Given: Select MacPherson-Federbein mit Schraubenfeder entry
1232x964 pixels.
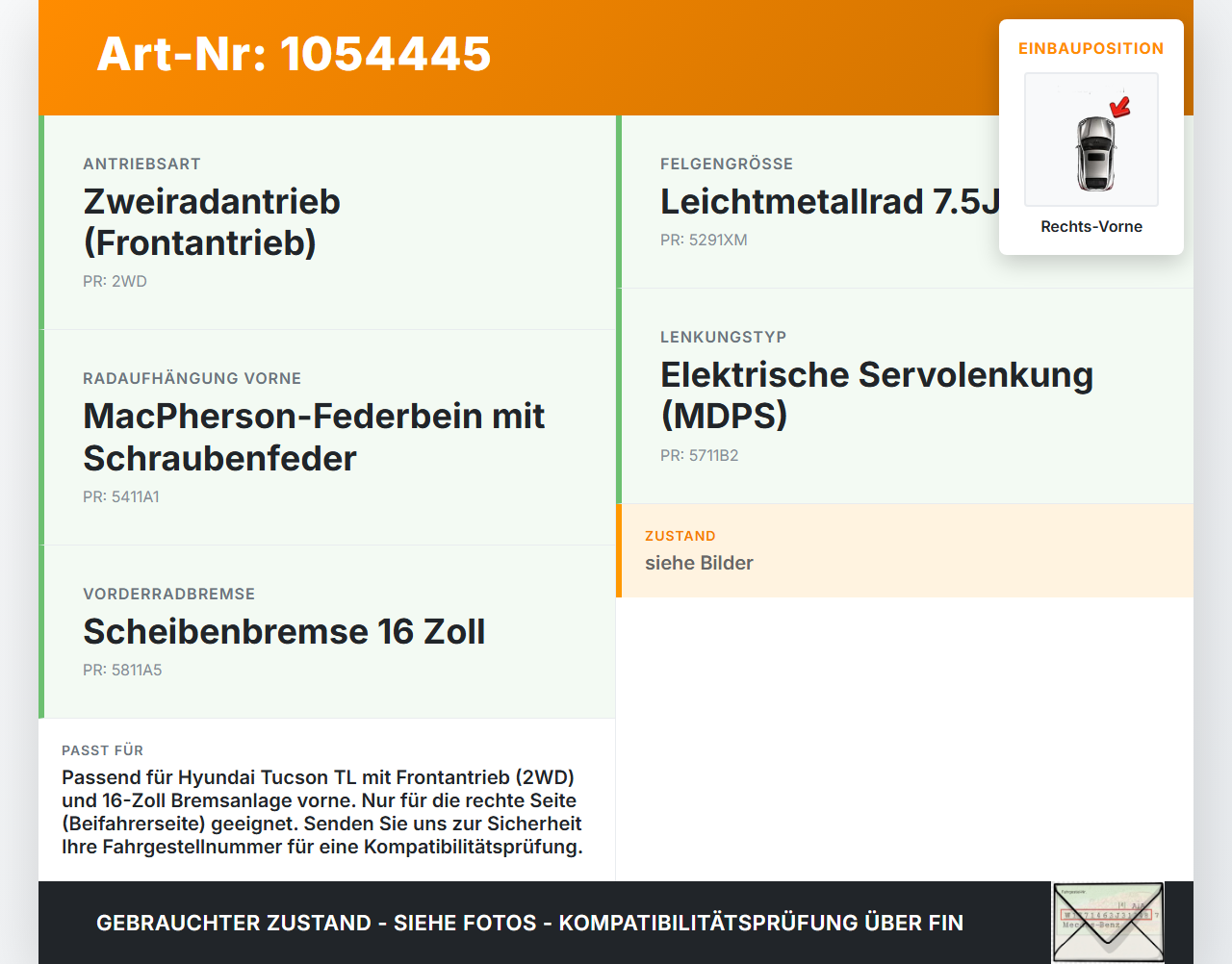Looking at the screenshot, I should 327,438.
